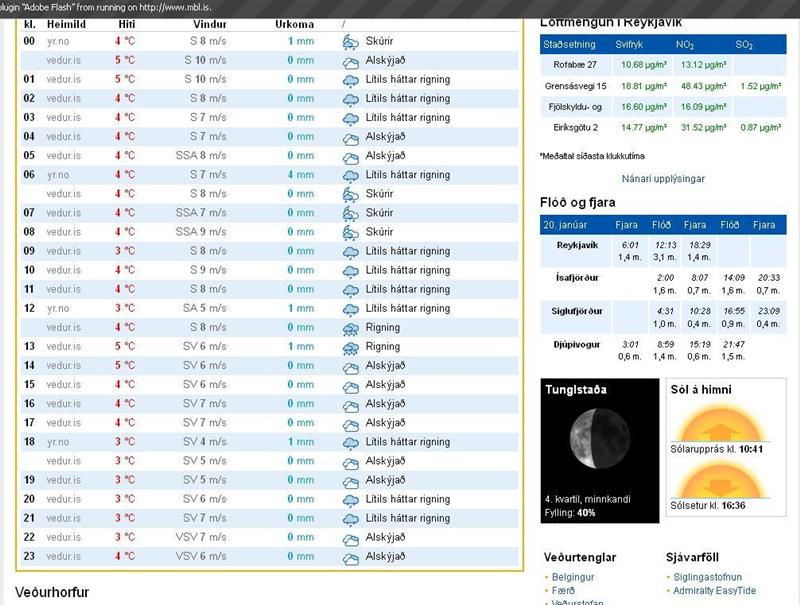
Task: Click the Veðurtenglar heading
Action: [580, 557]
